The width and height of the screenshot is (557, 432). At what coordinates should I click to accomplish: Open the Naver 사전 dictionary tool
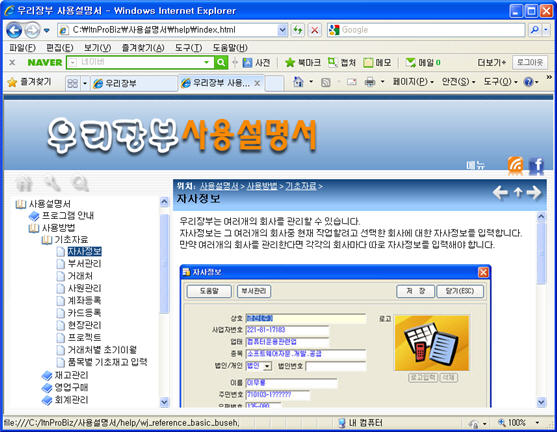point(256,63)
